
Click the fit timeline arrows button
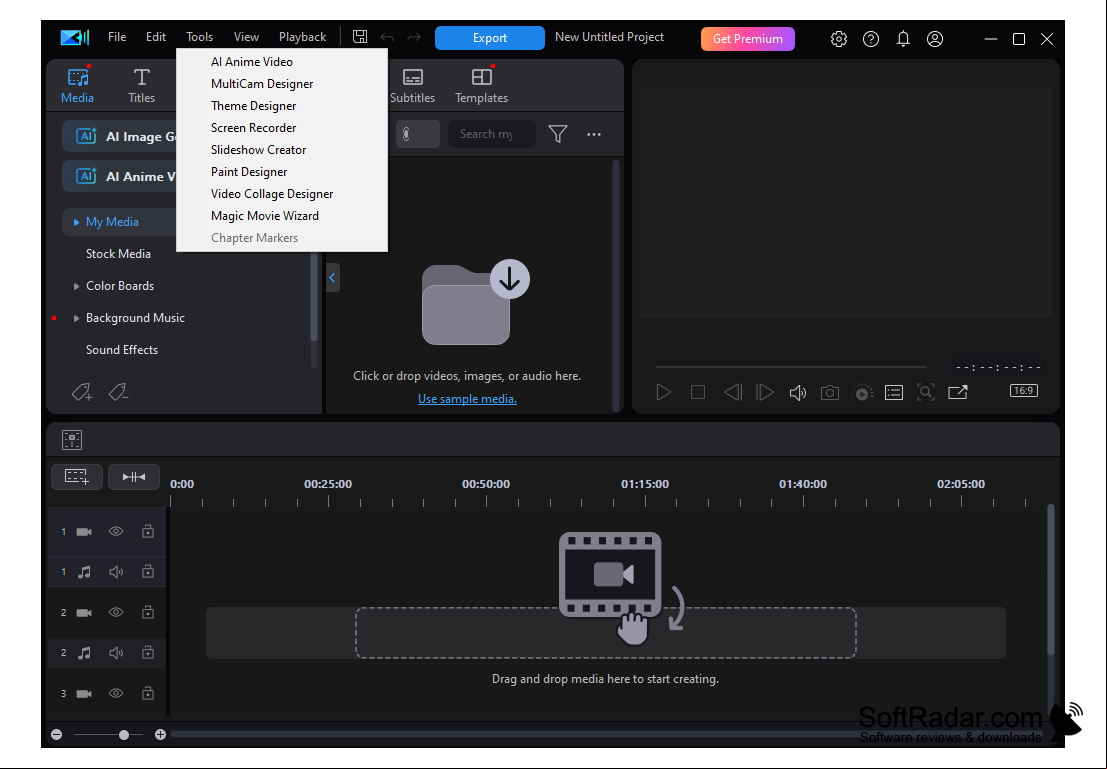click(133, 477)
